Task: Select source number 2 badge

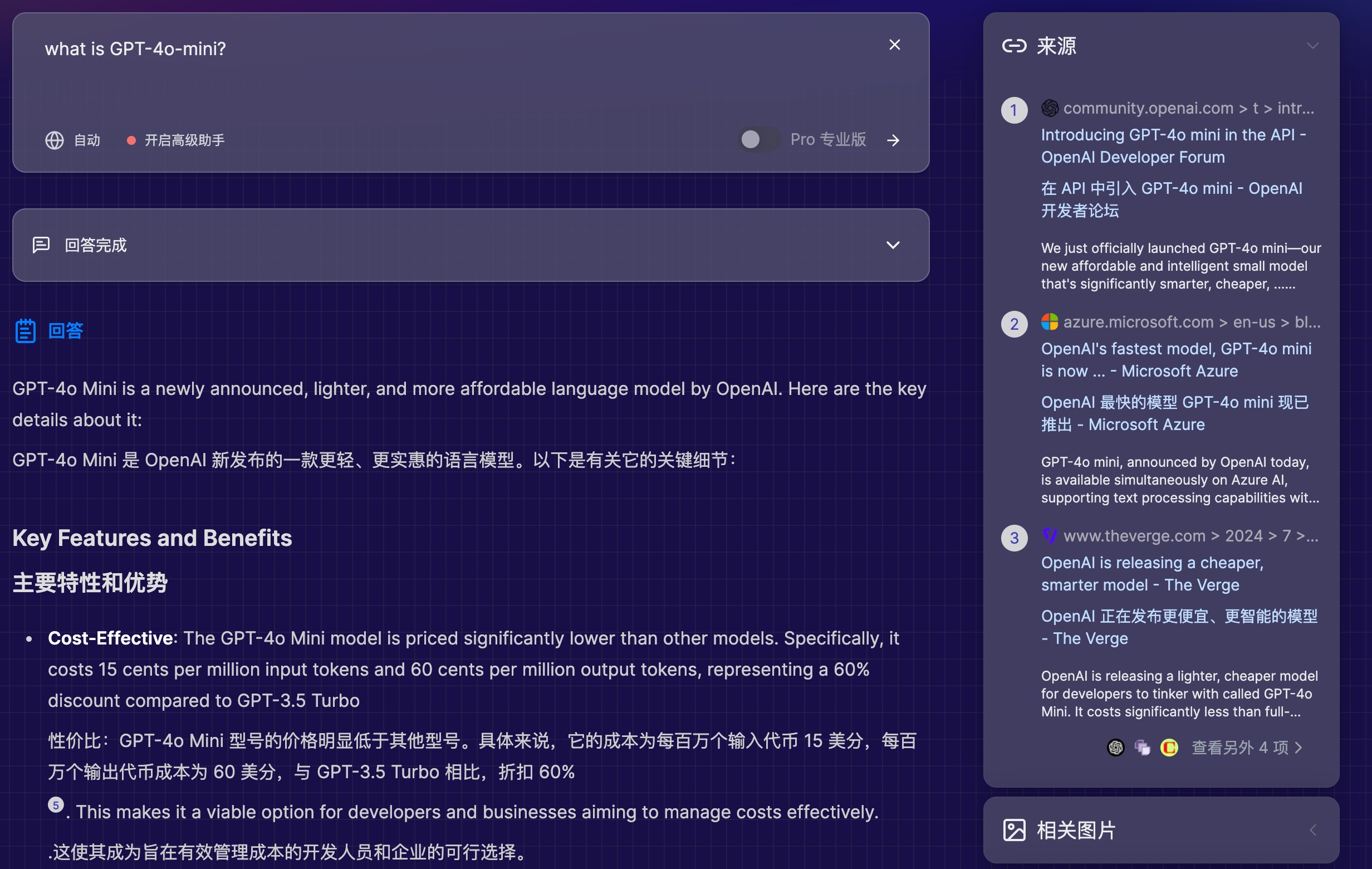Action: (1014, 324)
